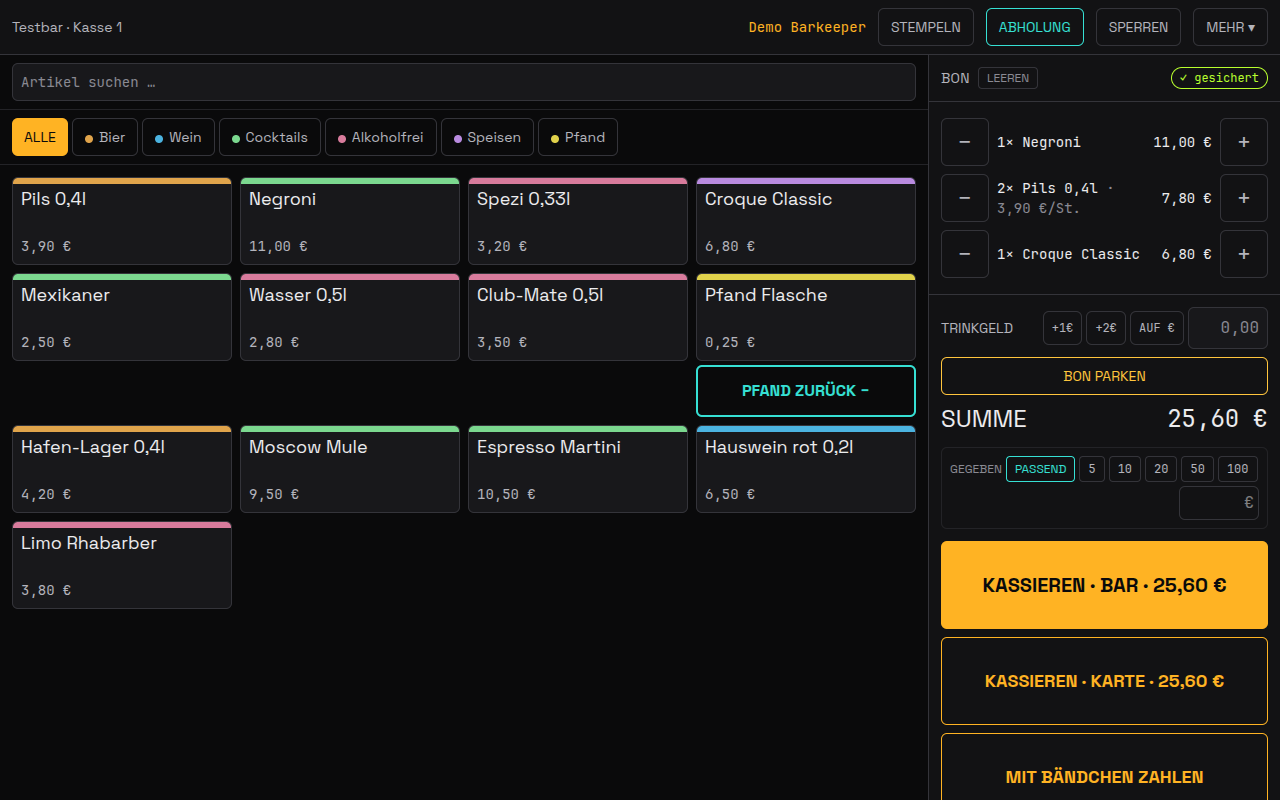Add Espresso Martini to the bon
The image size is (1280, 800).
[x=578, y=469]
